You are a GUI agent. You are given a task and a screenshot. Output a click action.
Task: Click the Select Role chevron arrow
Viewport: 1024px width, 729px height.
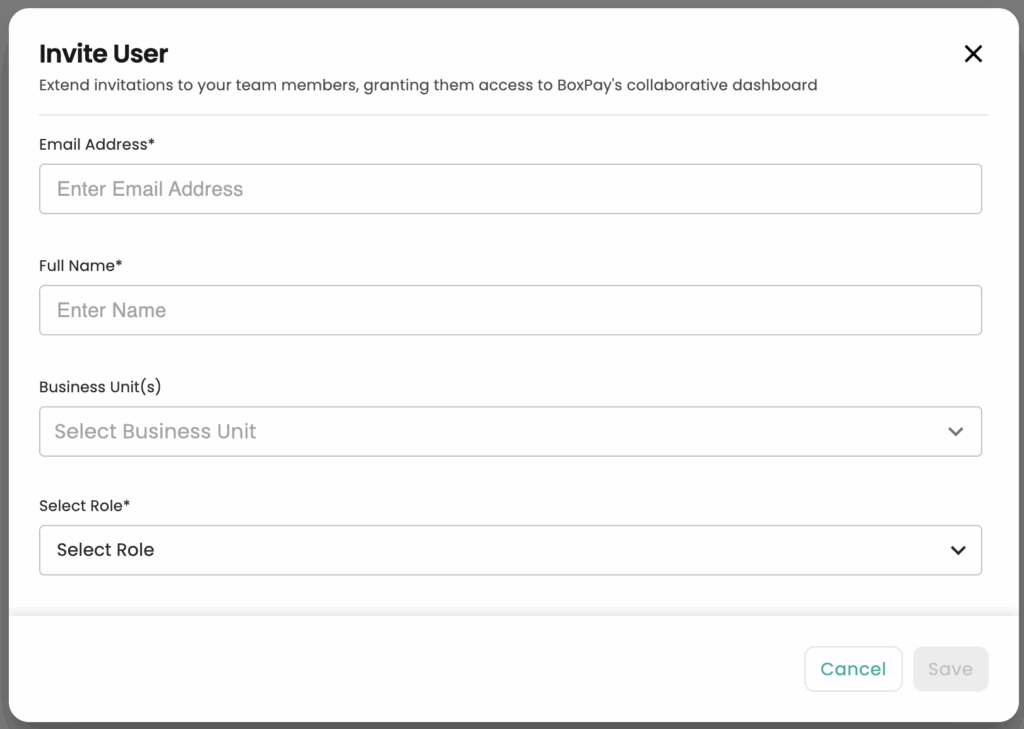[958, 551]
